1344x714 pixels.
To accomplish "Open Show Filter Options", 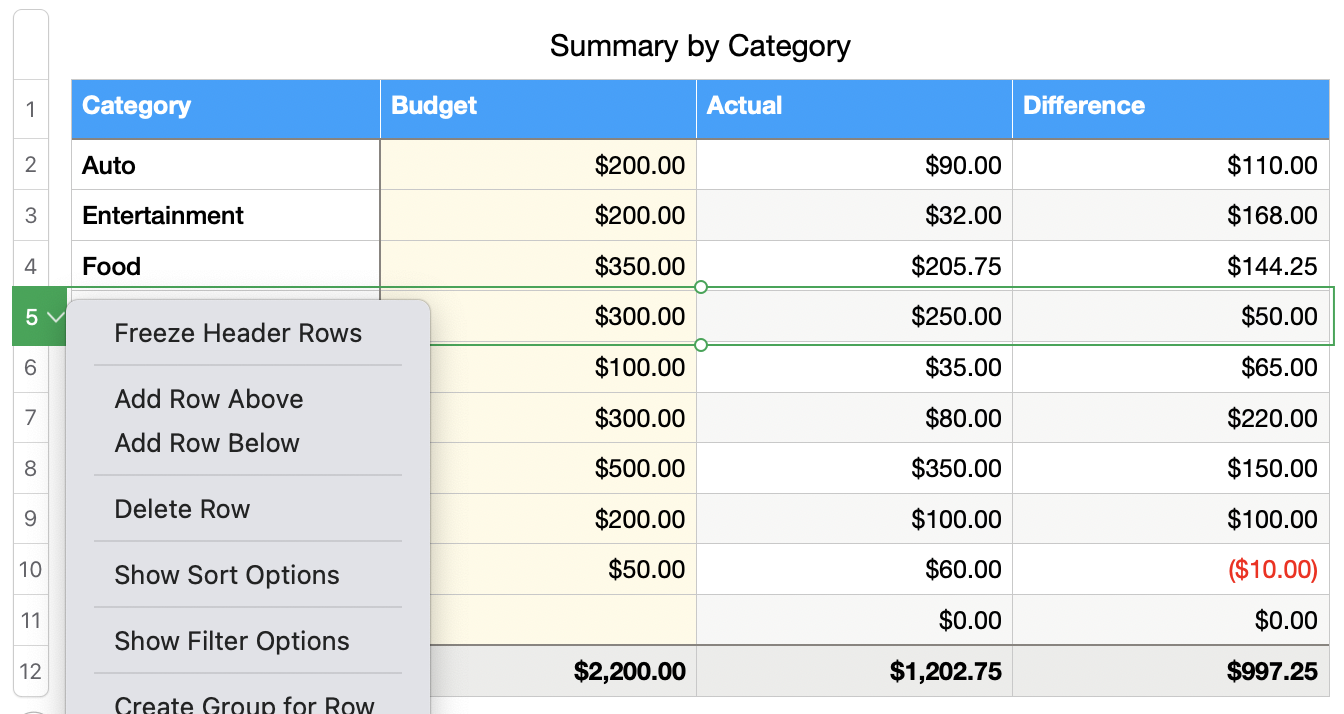I will [232, 641].
